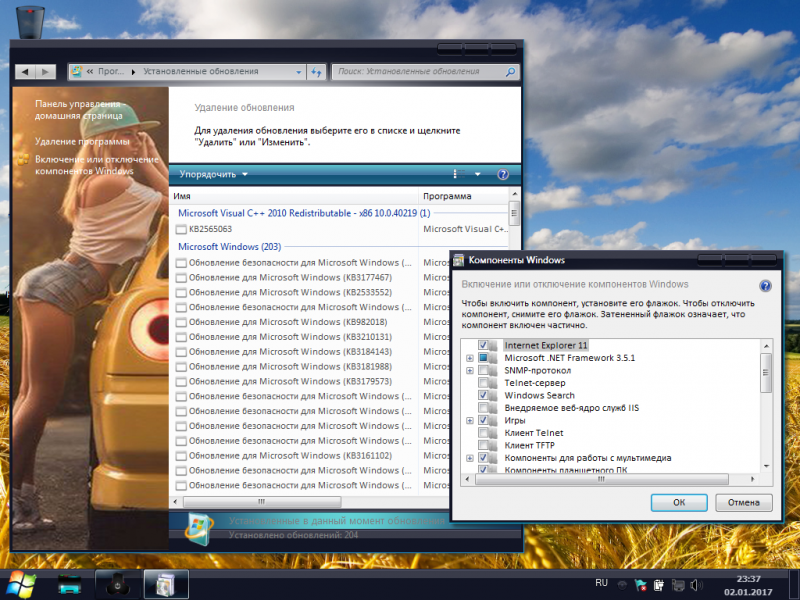Sort updates by the Имя column

coord(294,196)
